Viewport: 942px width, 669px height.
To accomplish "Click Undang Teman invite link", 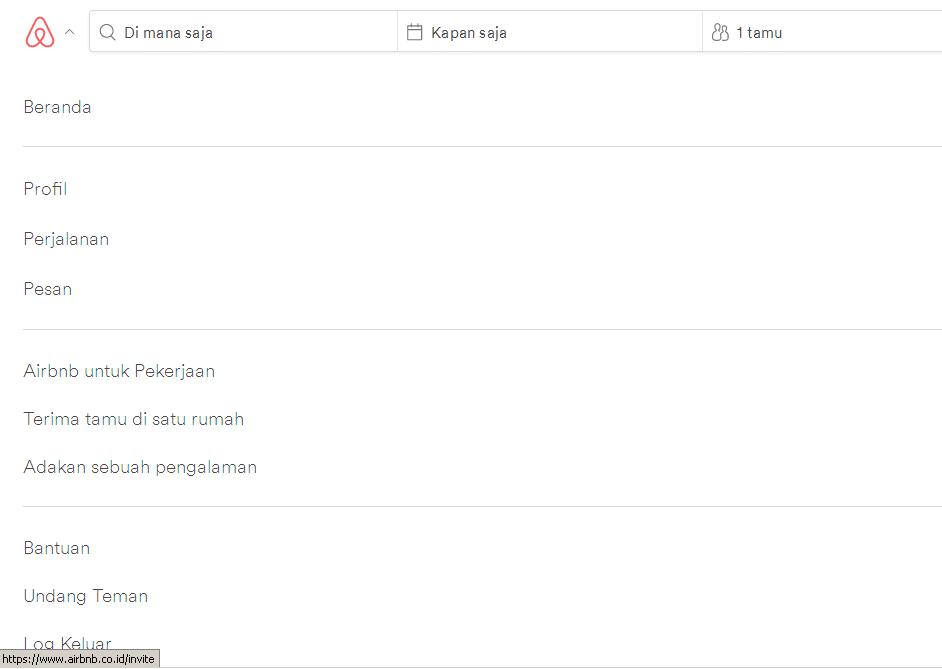I will coord(85,596).
